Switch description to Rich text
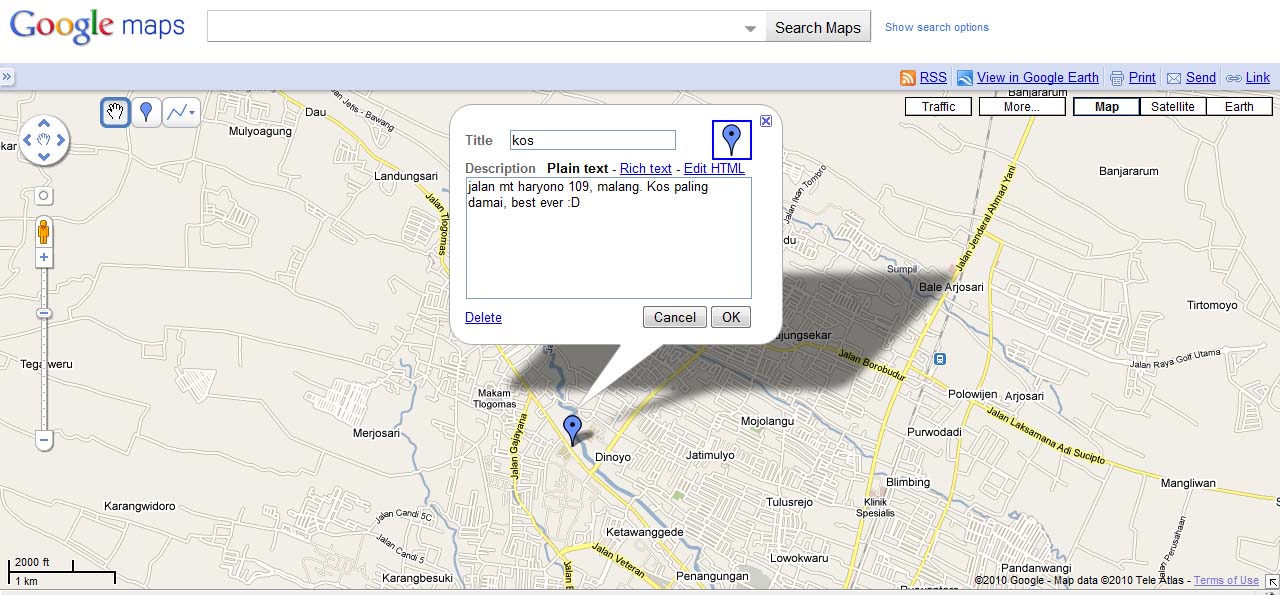This screenshot has width=1280, height=595. [x=646, y=168]
